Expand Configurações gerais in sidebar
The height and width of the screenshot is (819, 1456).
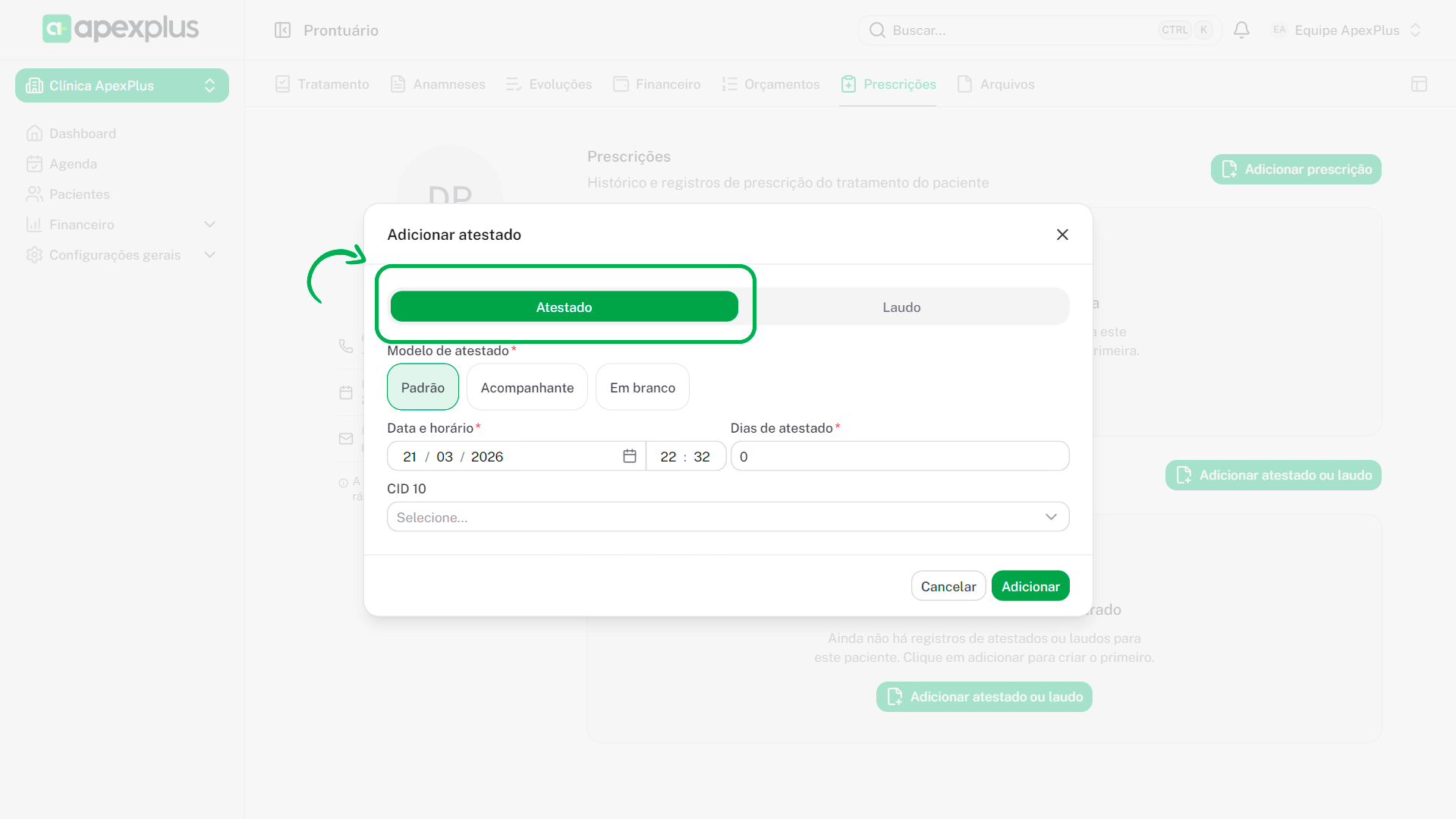tap(115, 255)
